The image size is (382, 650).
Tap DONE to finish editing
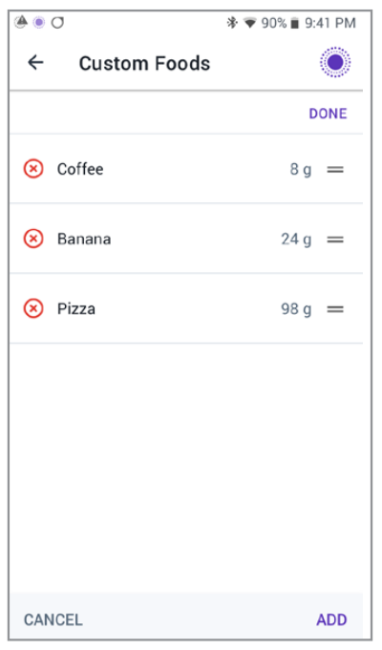[328, 114]
